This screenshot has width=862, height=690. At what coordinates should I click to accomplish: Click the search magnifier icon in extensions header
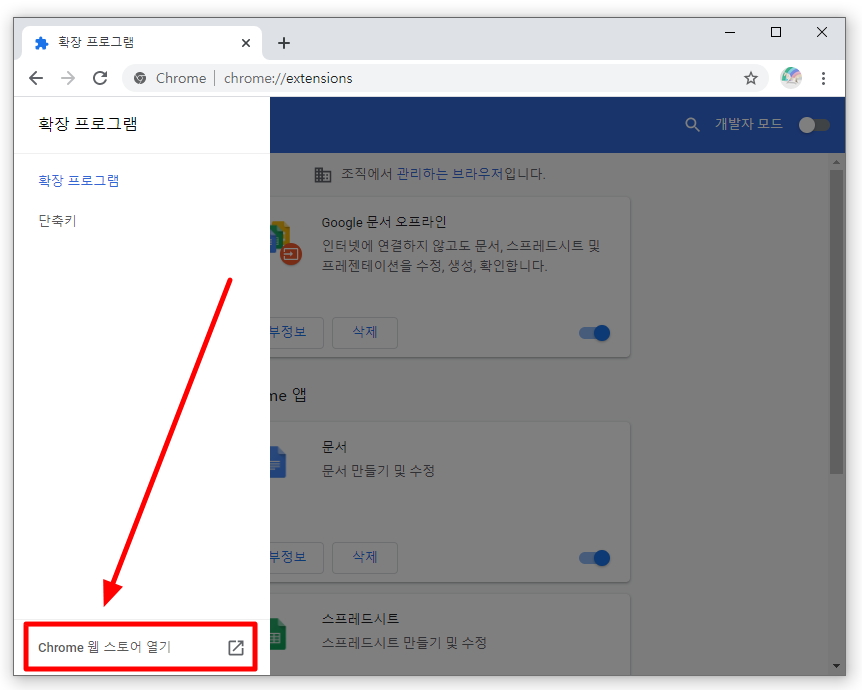coord(692,124)
